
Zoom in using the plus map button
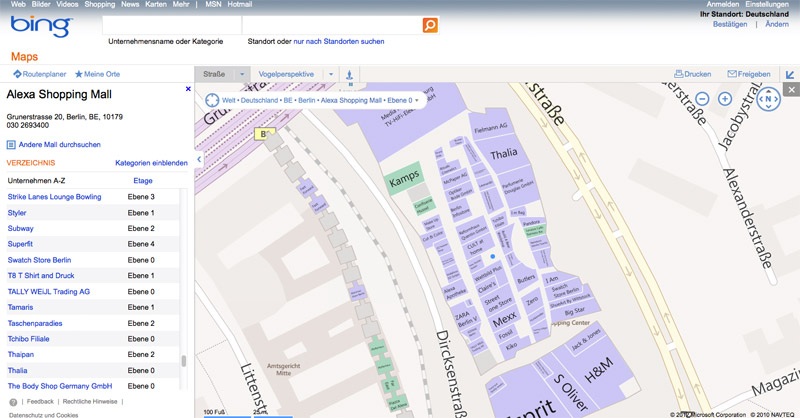(x=725, y=99)
